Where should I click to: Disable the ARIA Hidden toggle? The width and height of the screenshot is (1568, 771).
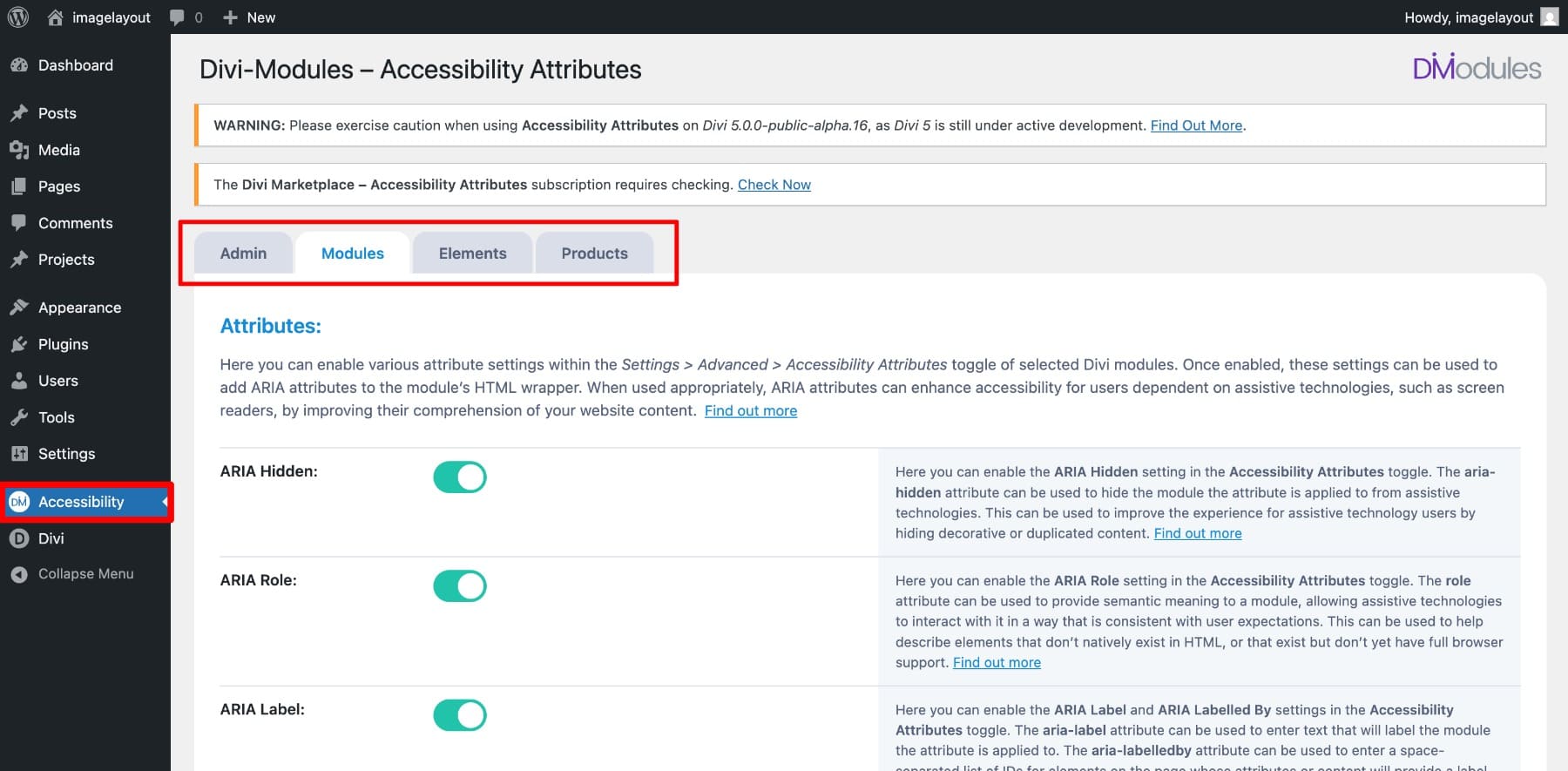coord(460,477)
